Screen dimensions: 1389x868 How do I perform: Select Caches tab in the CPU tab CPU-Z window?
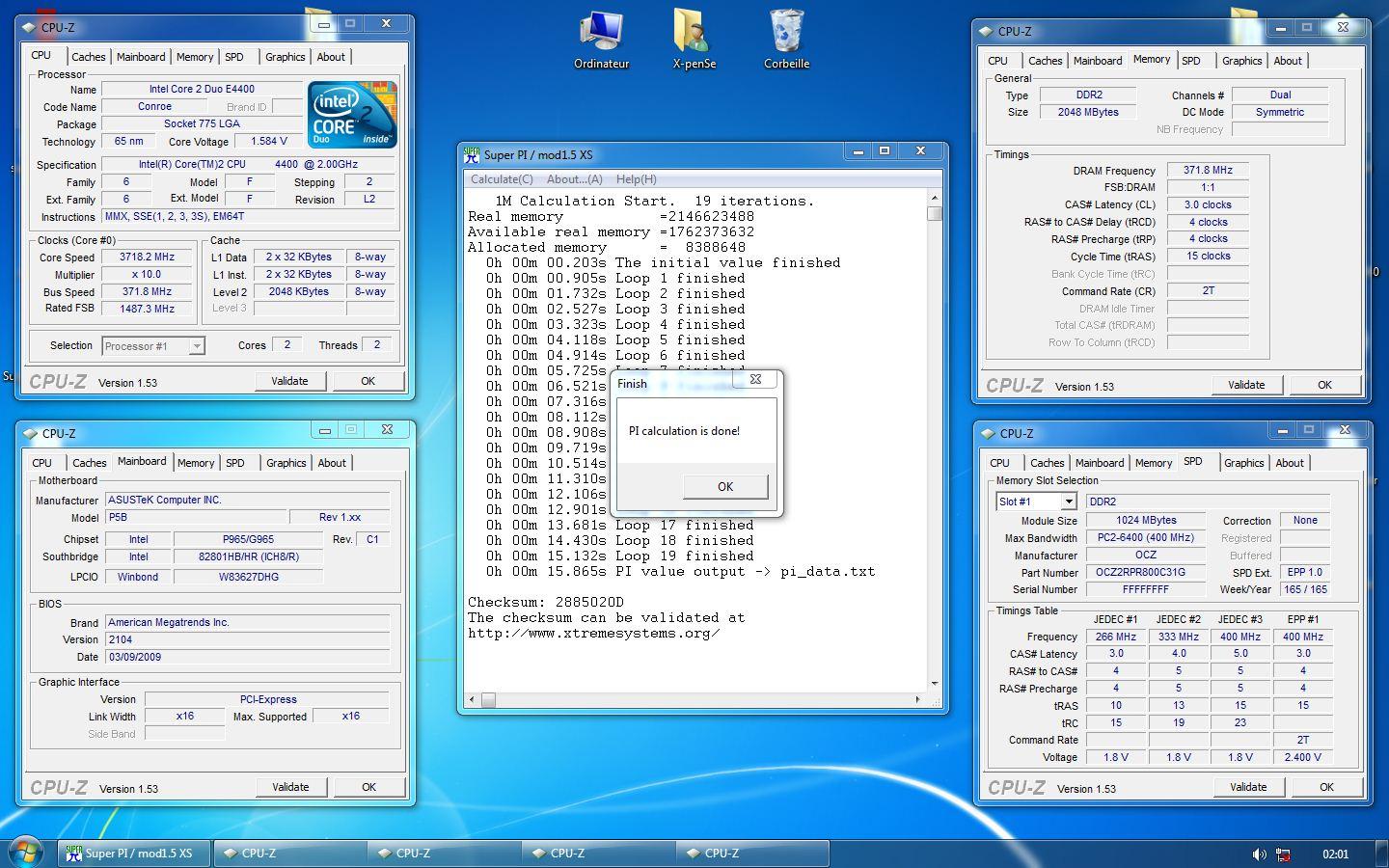(89, 57)
